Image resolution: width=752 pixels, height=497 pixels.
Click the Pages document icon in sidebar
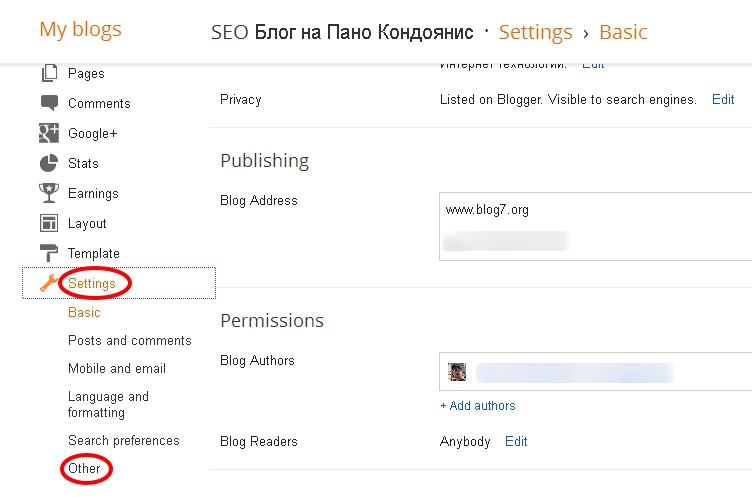click(x=49, y=73)
